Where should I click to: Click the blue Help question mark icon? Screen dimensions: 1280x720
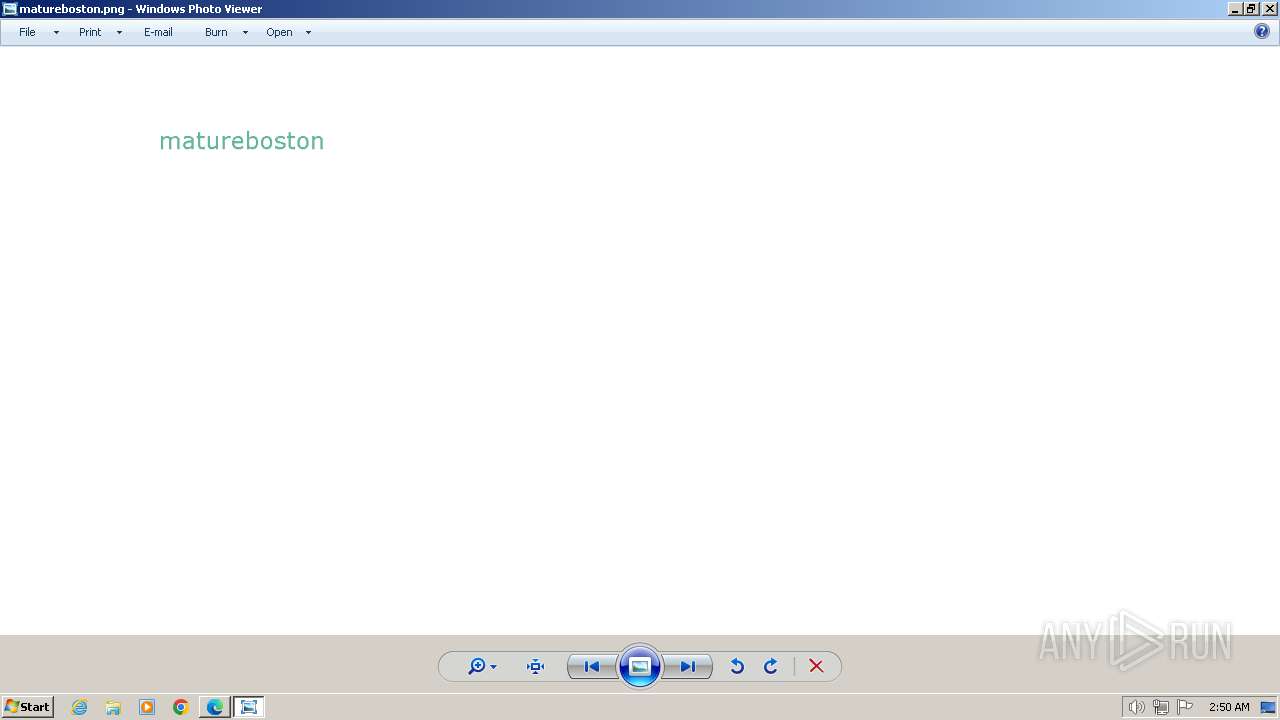point(1262,31)
